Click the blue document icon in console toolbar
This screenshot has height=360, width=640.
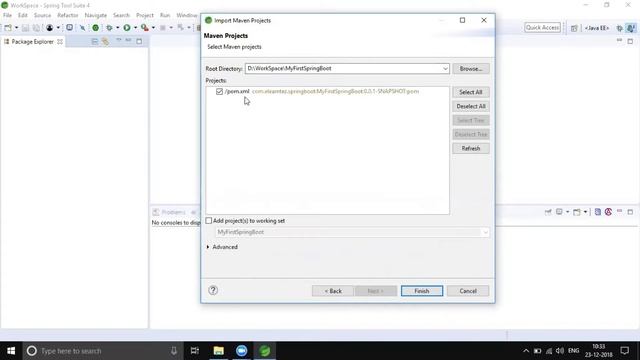598,212
